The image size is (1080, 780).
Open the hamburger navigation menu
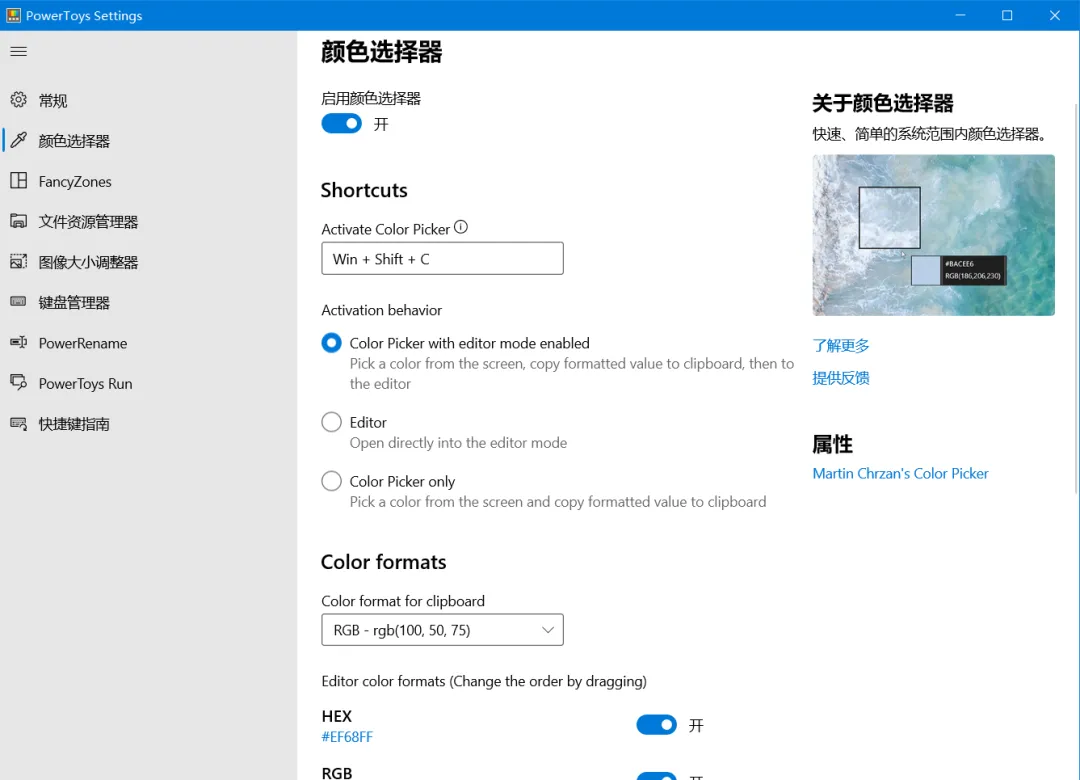(x=19, y=52)
